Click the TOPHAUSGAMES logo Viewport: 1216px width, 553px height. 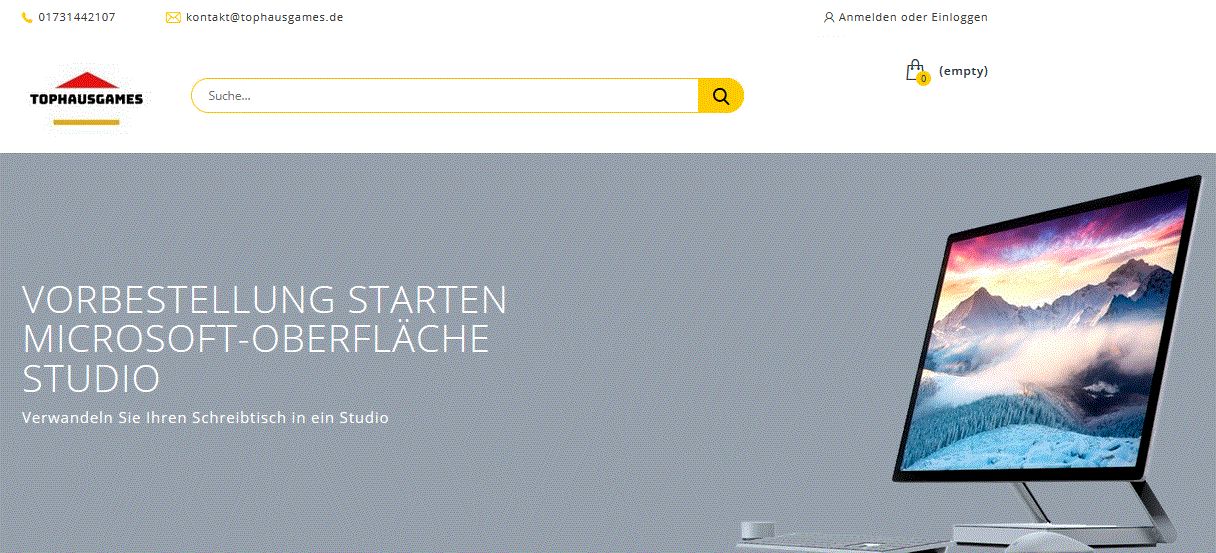(86, 99)
